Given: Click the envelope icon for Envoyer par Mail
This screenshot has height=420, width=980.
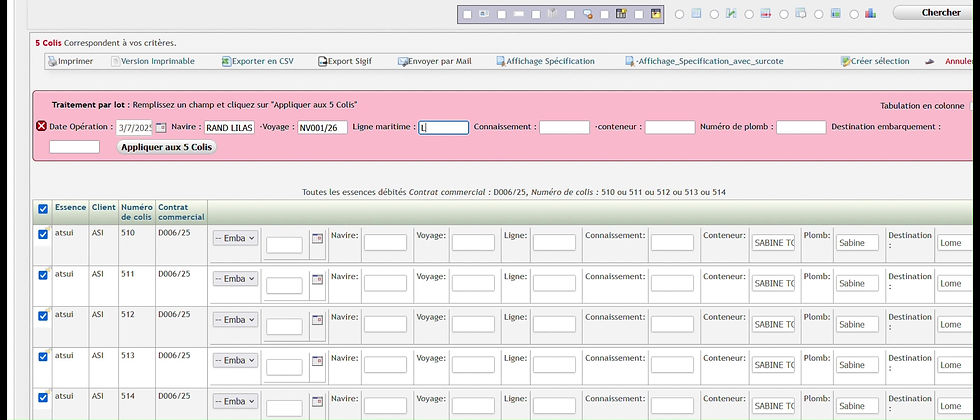Looking at the screenshot, I should pos(402,61).
